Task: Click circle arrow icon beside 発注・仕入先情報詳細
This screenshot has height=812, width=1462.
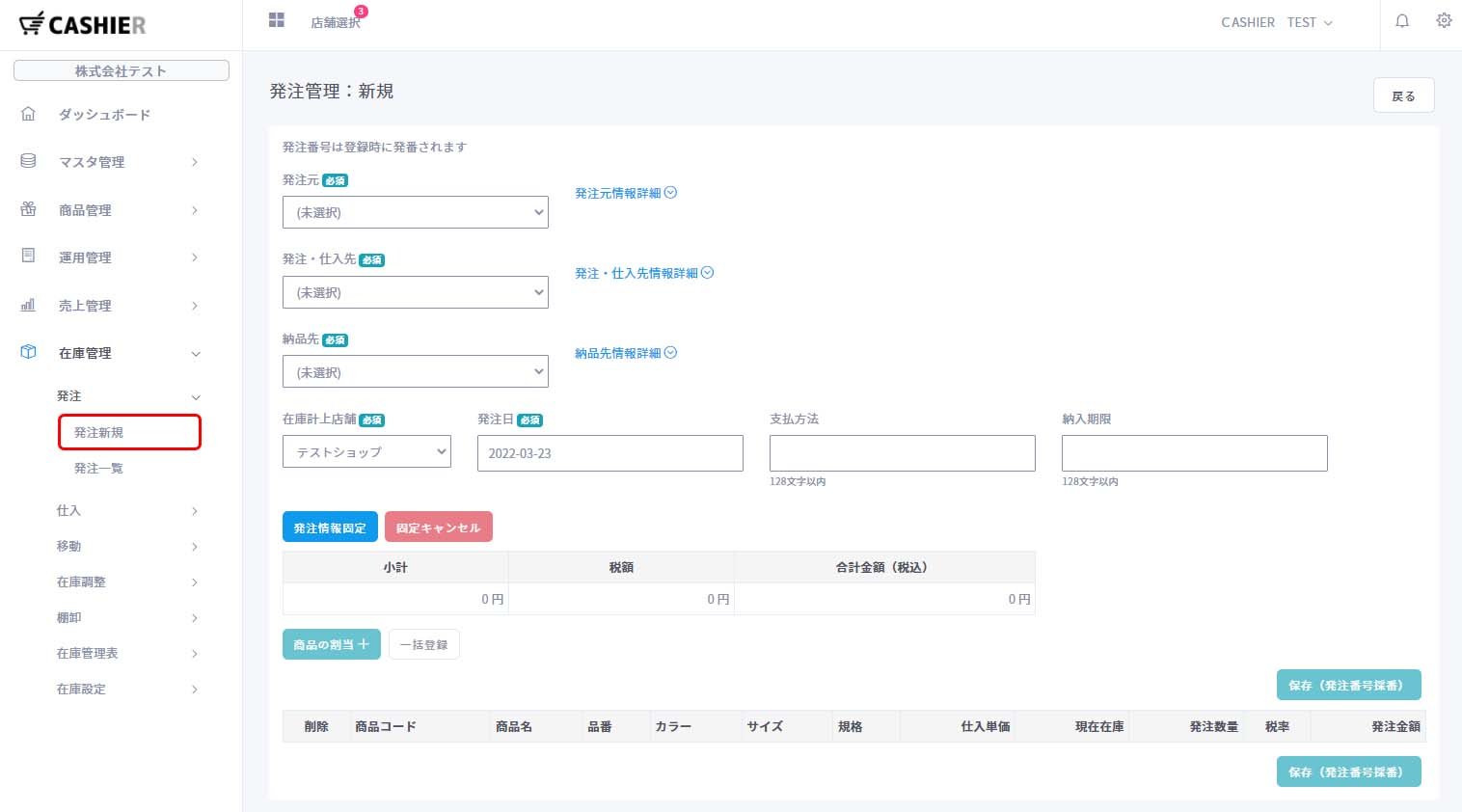Action: click(x=708, y=273)
